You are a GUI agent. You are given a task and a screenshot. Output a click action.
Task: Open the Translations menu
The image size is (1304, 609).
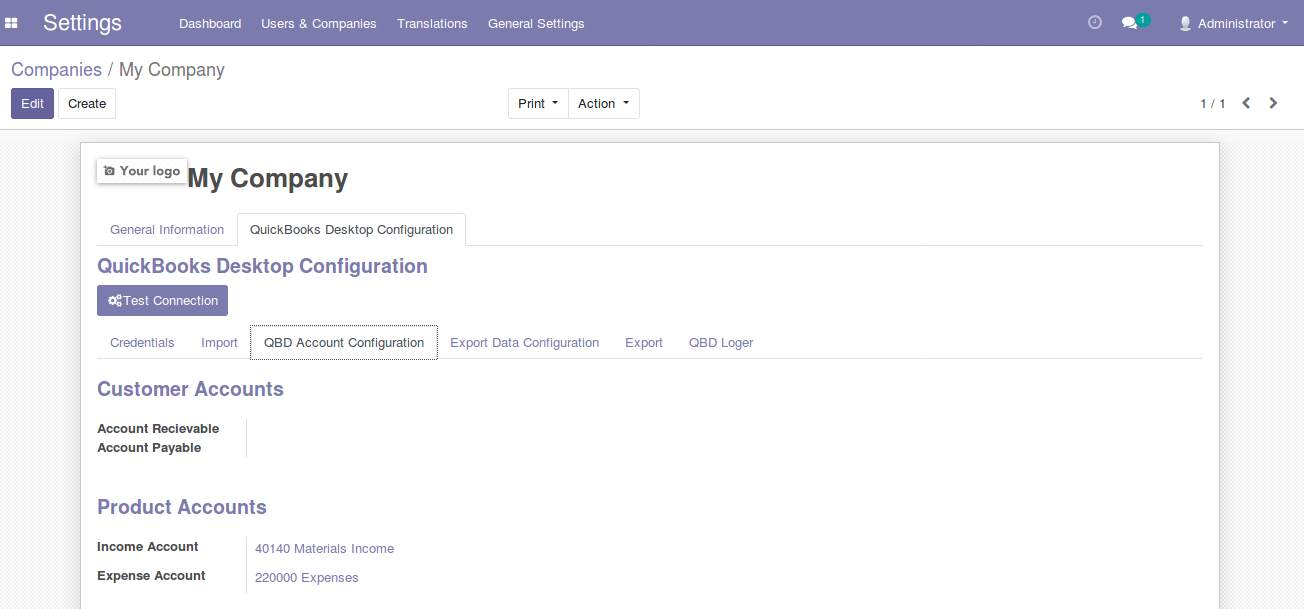point(432,23)
